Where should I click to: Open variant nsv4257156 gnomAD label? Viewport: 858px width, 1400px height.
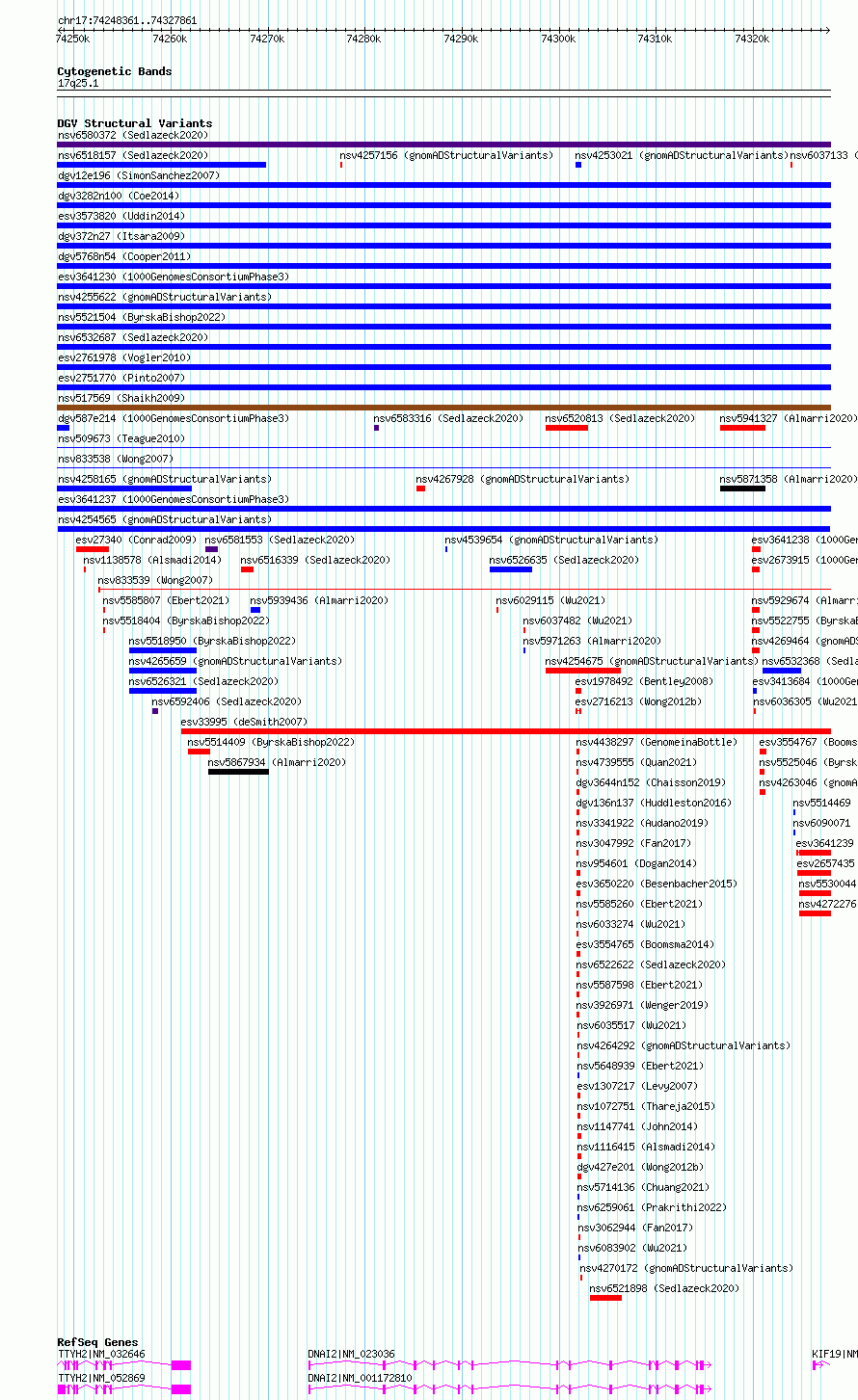click(x=446, y=156)
